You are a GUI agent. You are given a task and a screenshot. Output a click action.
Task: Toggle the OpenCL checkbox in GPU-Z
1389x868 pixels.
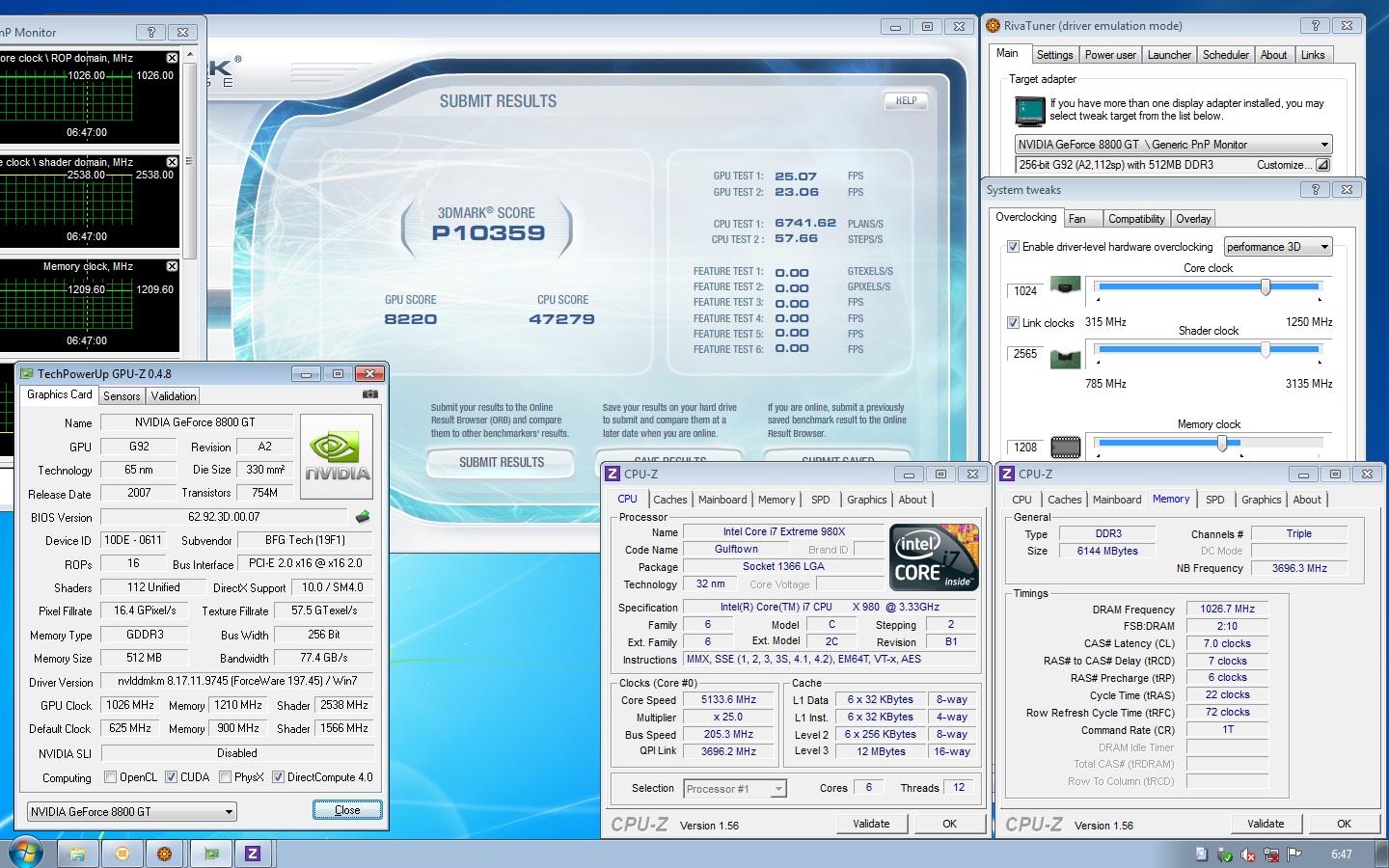(110, 777)
